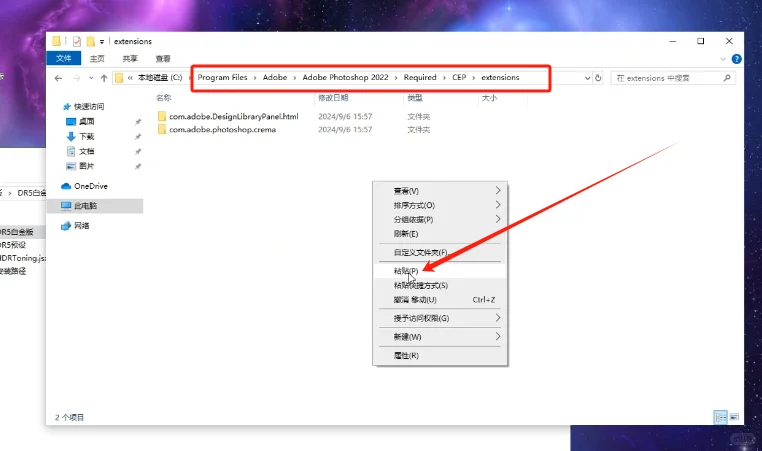Click Adobe Photoshop 2022 in address path
Screen dimensions: 762x451
pyautogui.click(x=346, y=77)
